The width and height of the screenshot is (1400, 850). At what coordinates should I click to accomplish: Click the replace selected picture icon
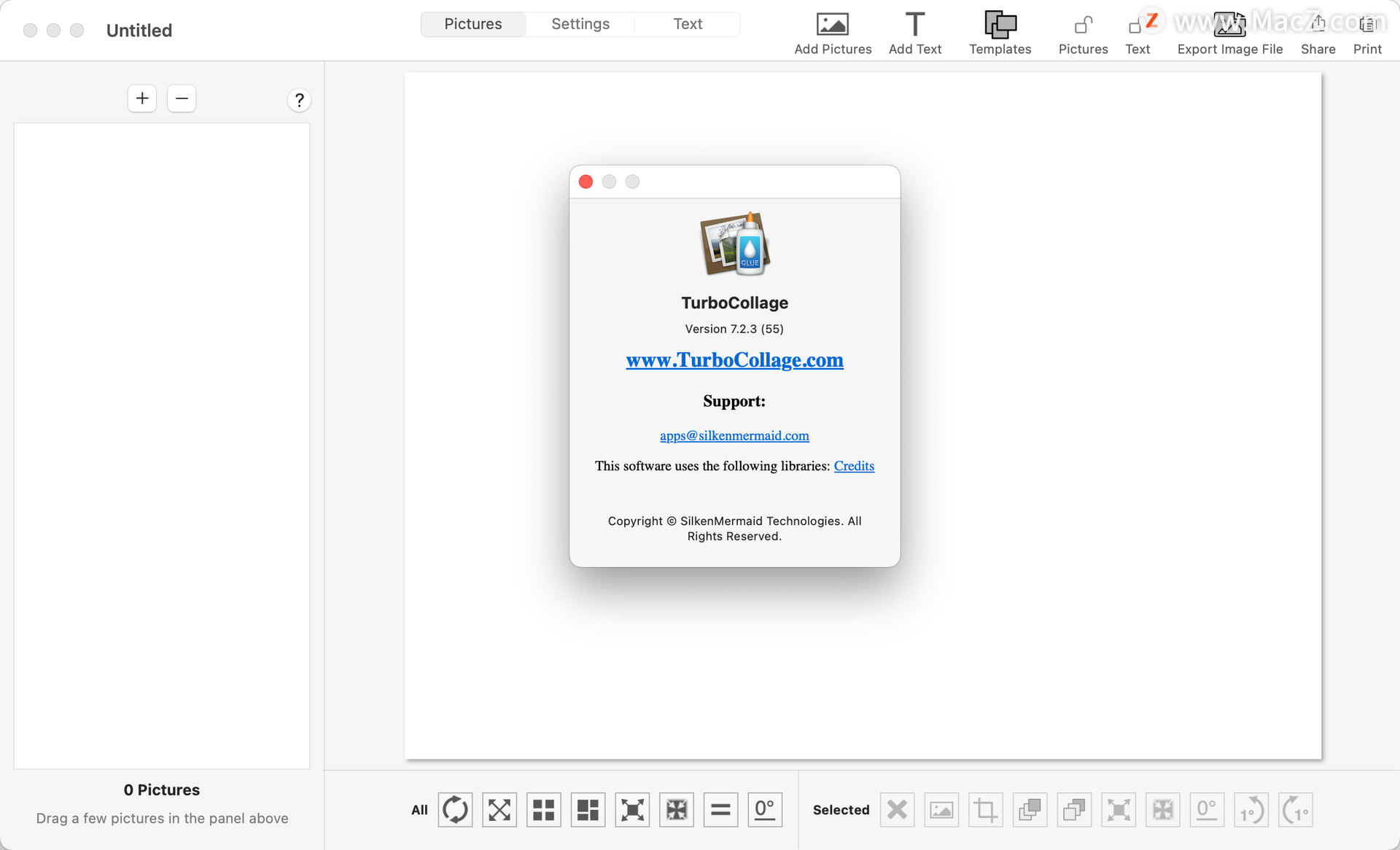tap(941, 809)
